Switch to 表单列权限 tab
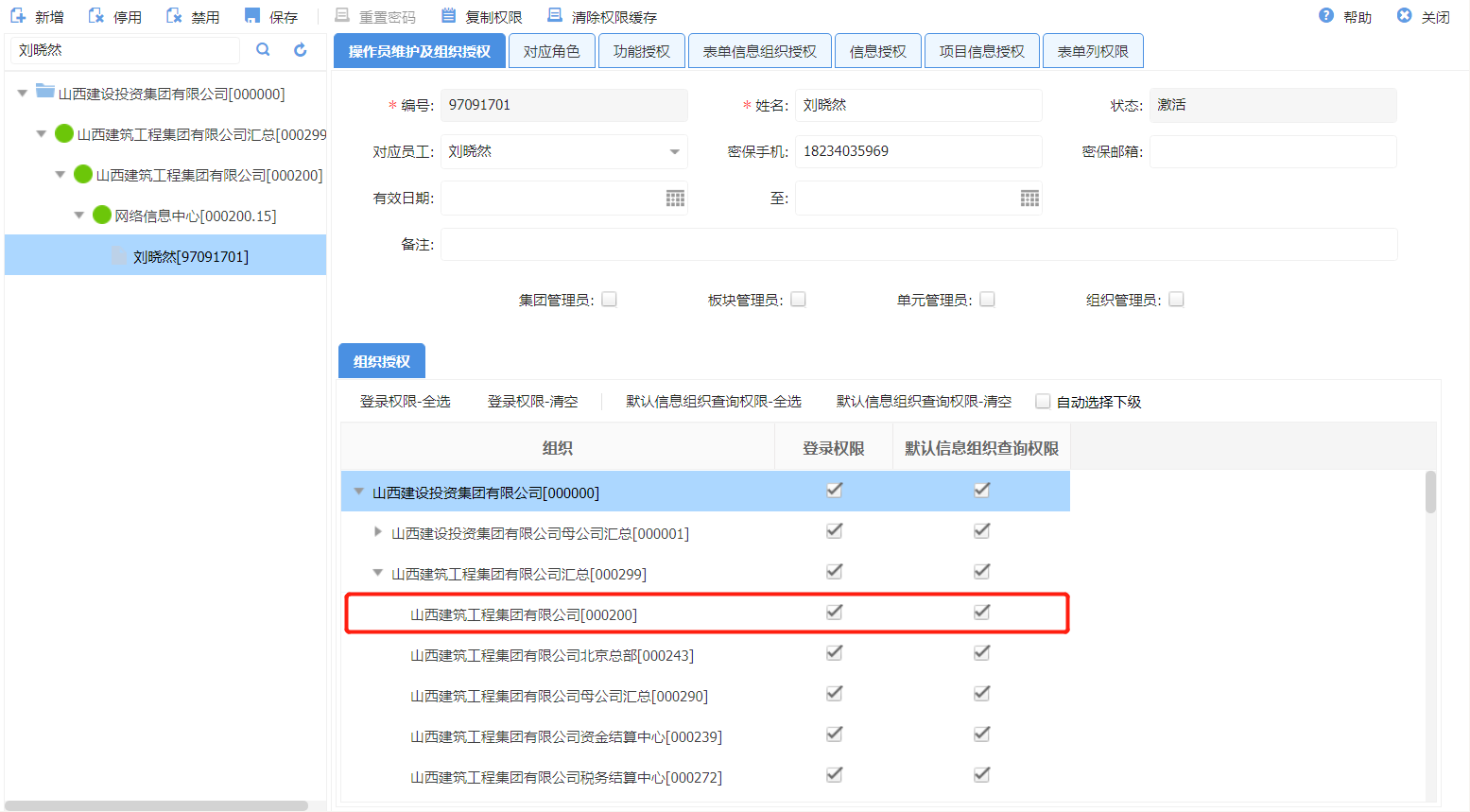 1093,51
